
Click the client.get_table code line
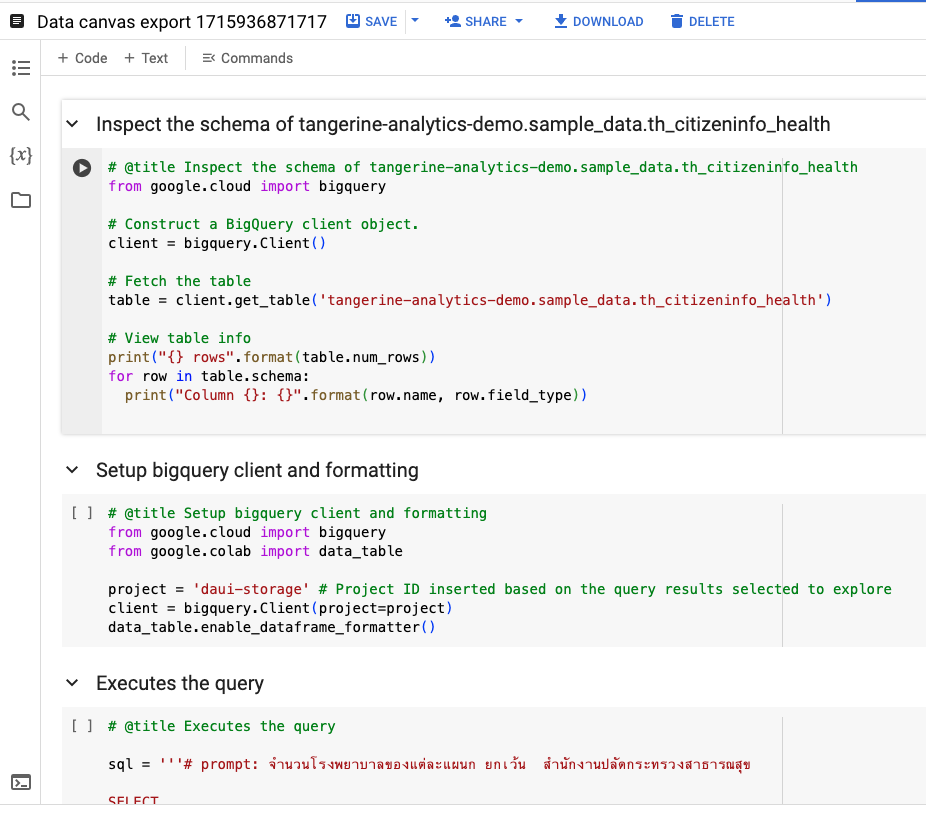pos(470,300)
